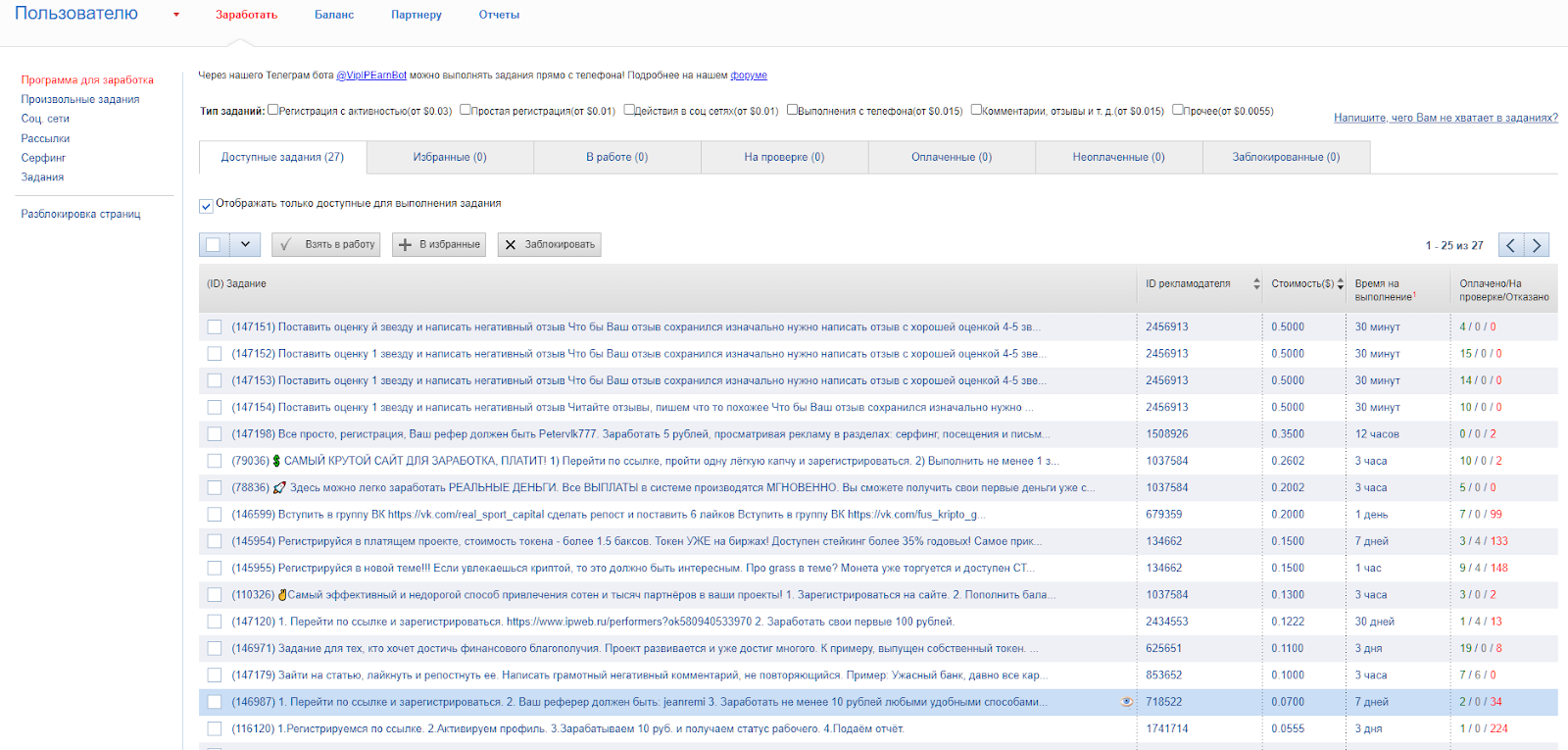Open task 146599 'Вступить в группу ВК'
The height and width of the screenshot is (750, 1568).
point(608,515)
